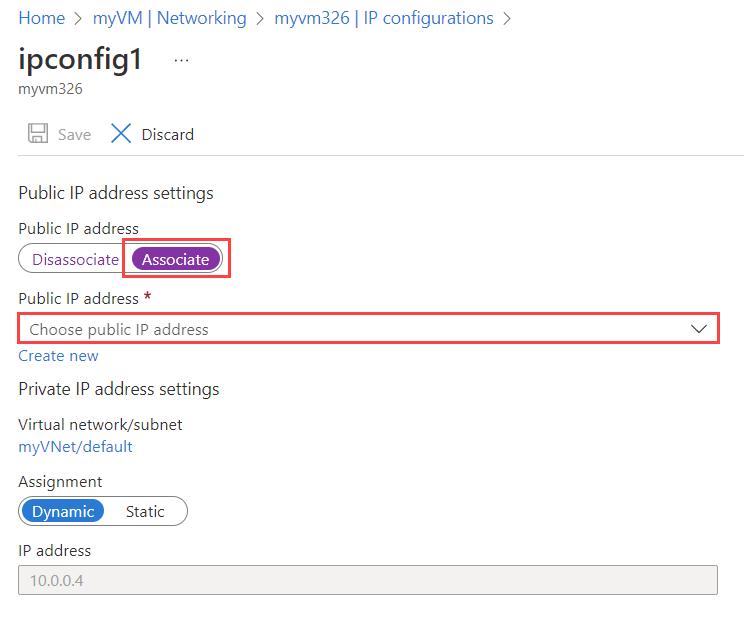Click the breadcrumb chevron after Home
Screen dimensions: 744x620
(x=79, y=18)
